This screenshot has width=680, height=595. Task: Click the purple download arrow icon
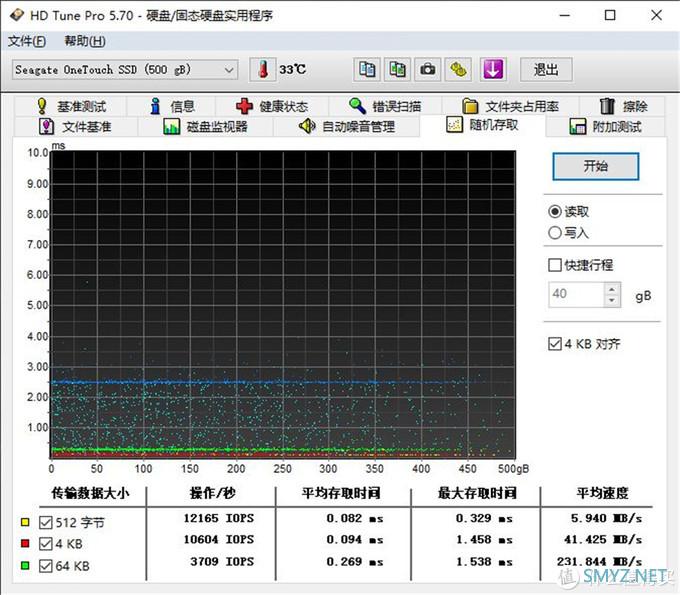point(493,69)
